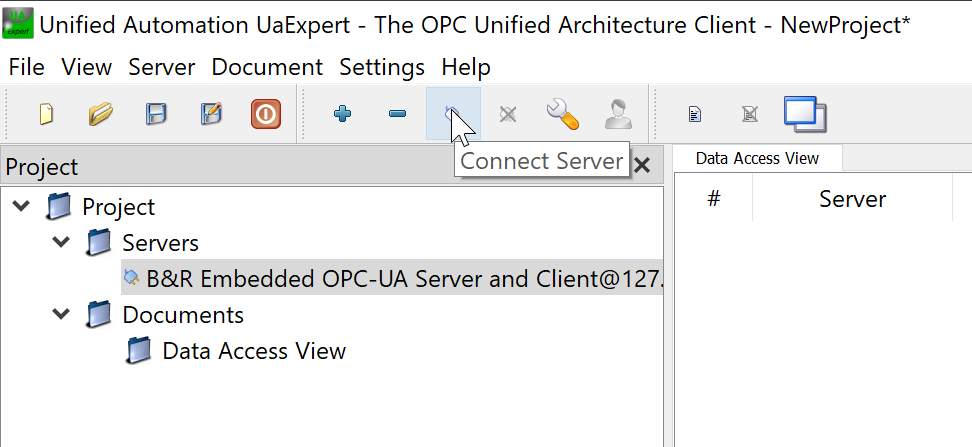Select Data Access View in project tree

(x=254, y=351)
